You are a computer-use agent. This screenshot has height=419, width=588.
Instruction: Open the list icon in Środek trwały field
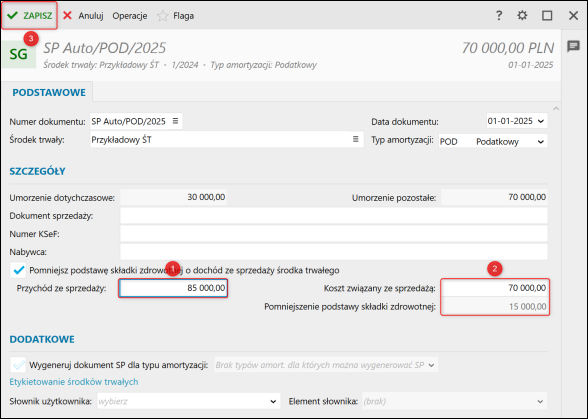(356, 139)
